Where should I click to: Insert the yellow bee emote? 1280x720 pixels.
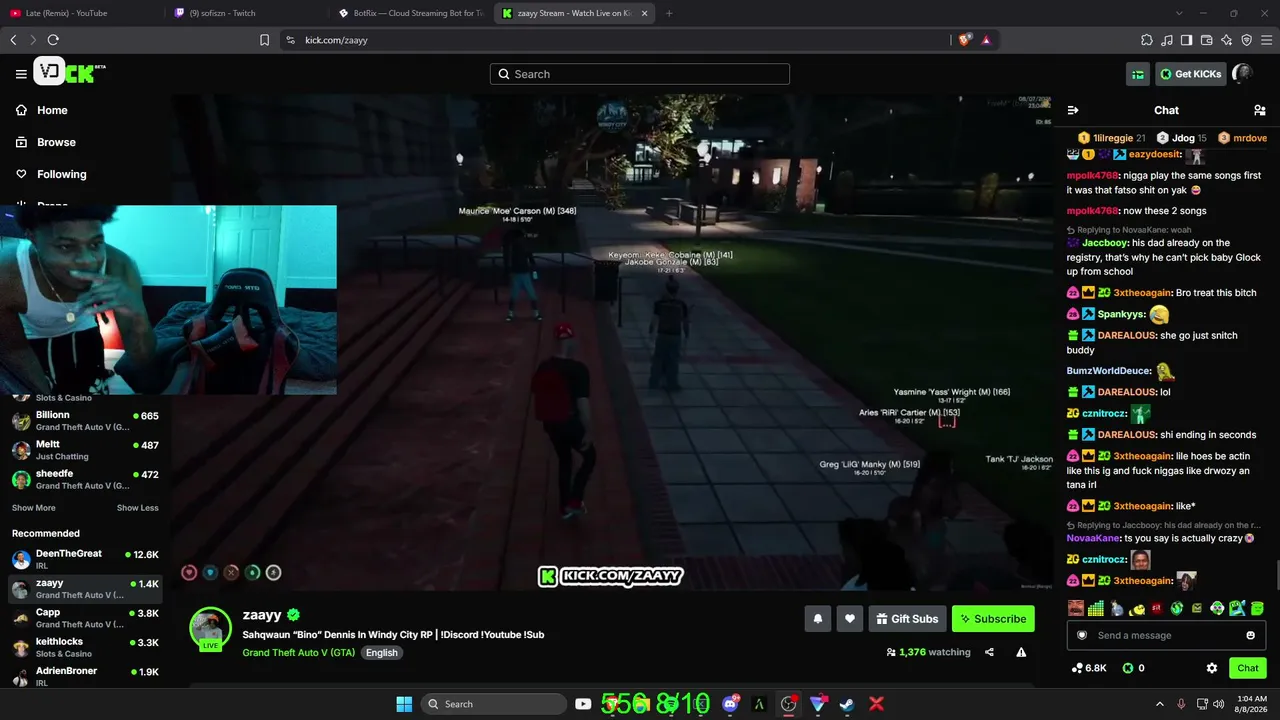1137,608
